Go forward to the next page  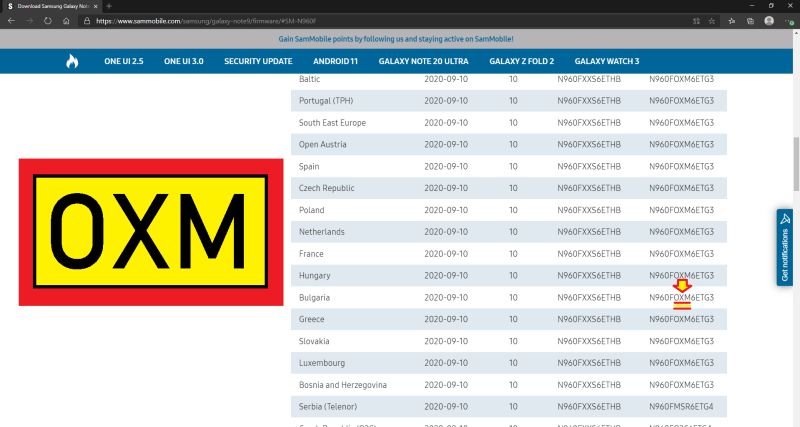click(30, 21)
